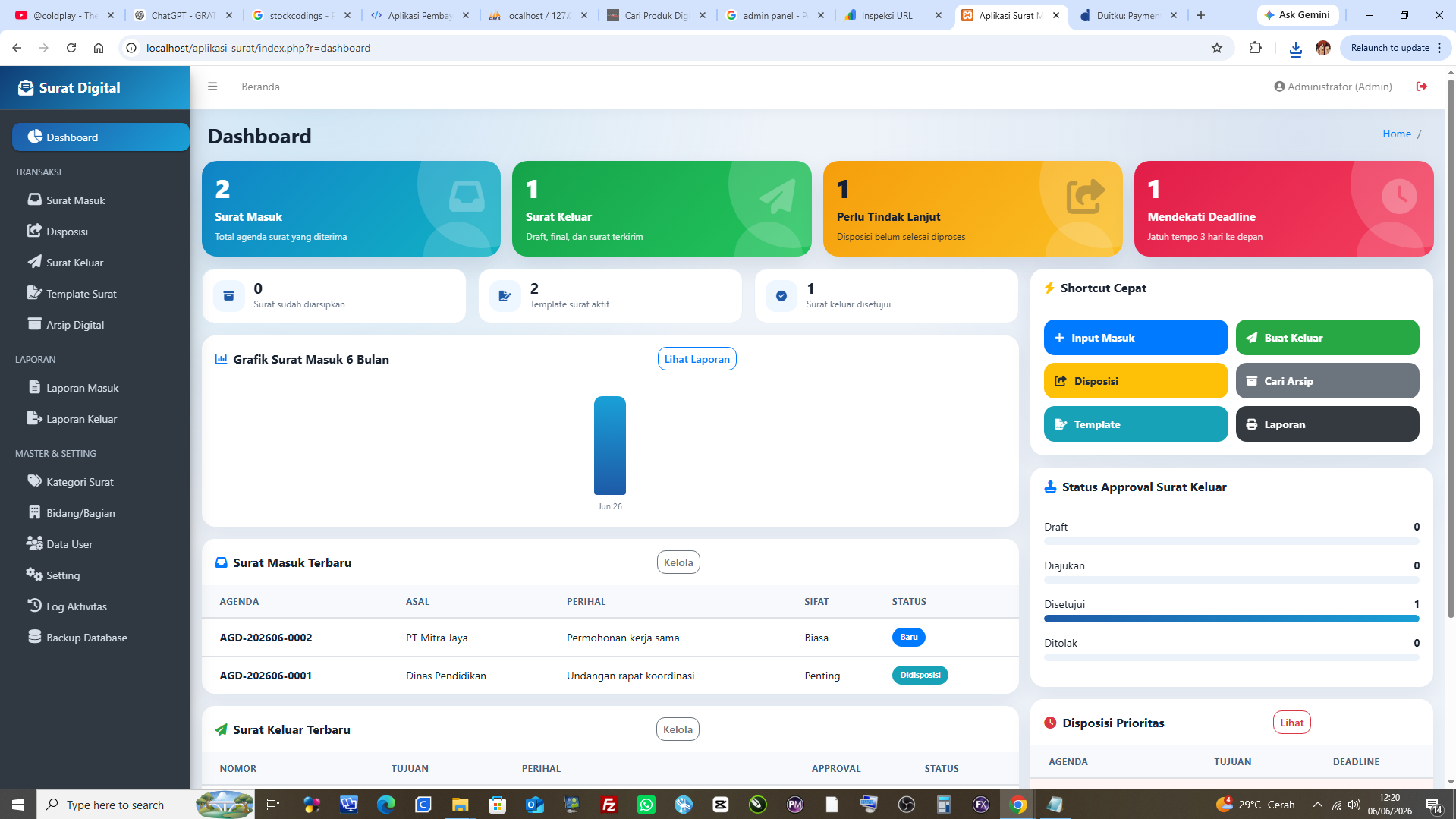Click the Draft progress bar
1456x819 pixels.
(1231, 541)
